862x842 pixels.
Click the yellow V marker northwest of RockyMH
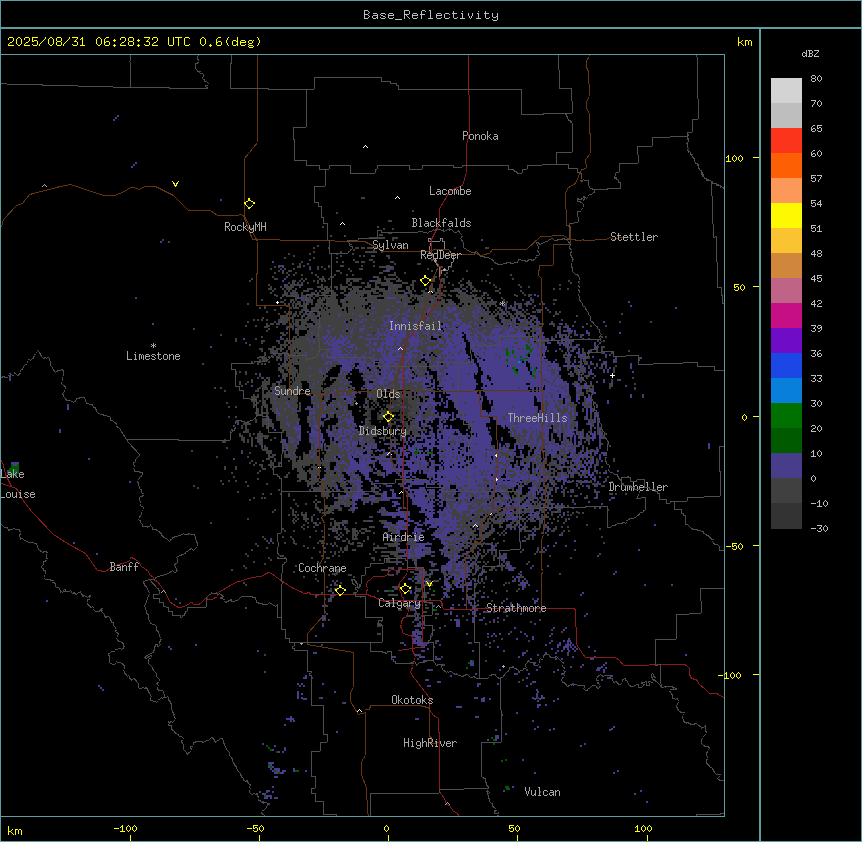[175, 184]
